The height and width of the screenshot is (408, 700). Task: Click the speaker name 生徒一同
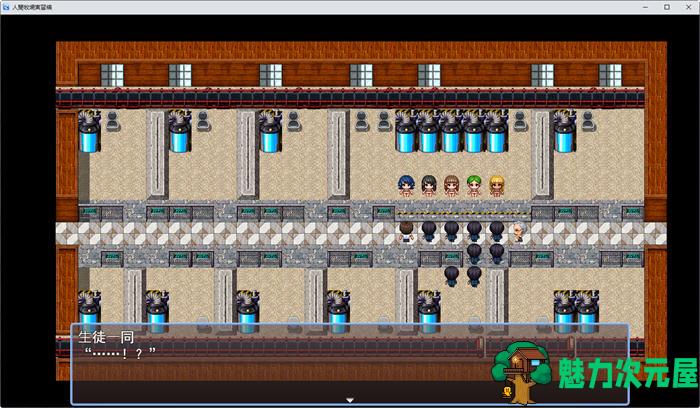click(106, 337)
